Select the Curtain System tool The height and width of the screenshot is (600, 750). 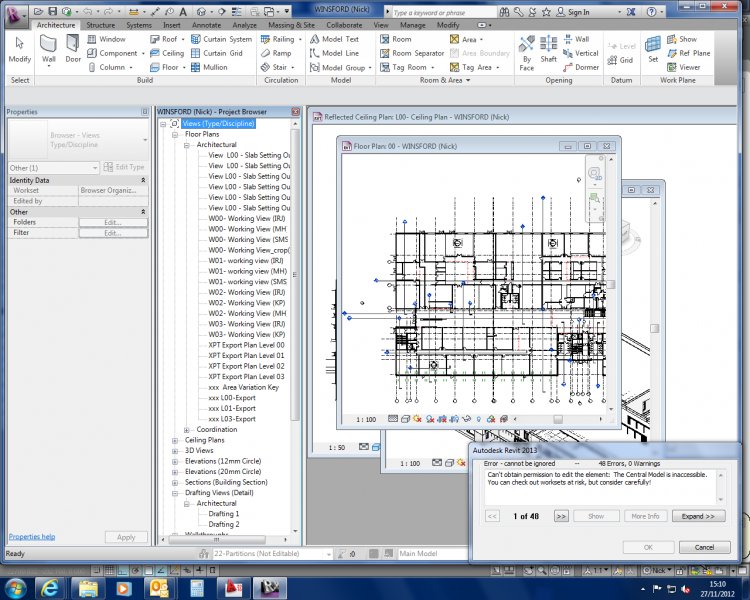pos(220,39)
